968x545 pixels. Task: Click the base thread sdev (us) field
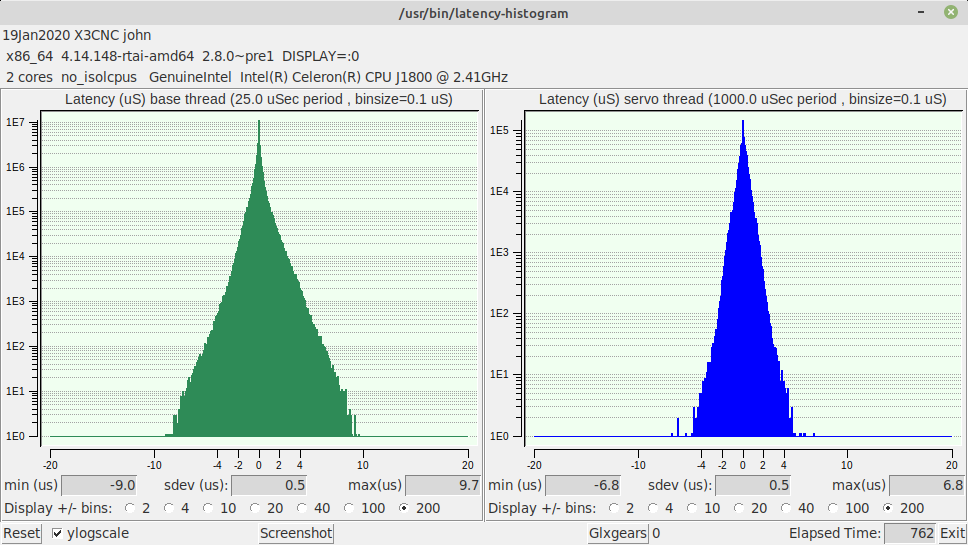coord(272,486)
